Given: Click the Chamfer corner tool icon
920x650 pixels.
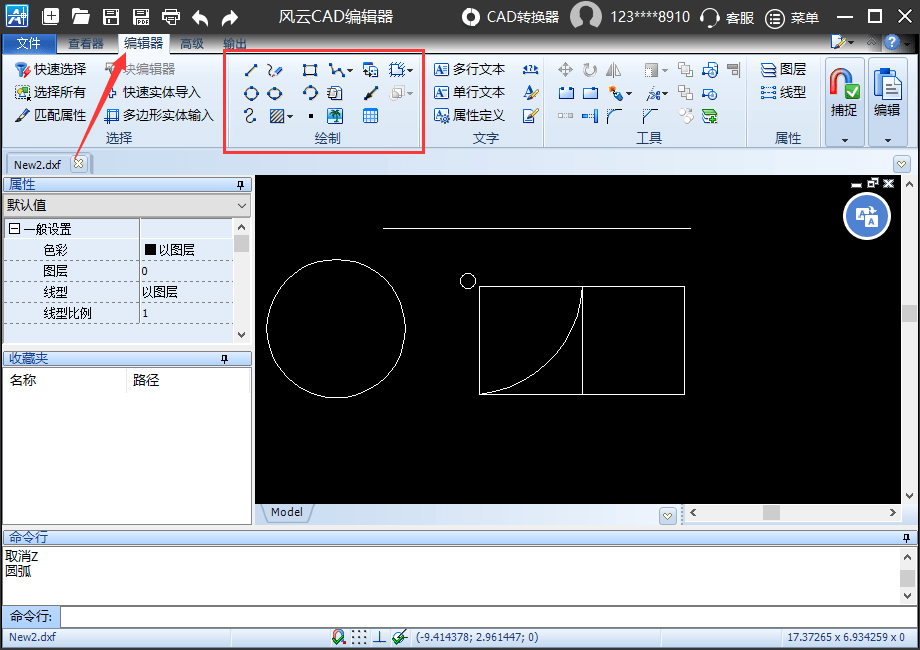Looking at the screenshot, I should (650, 116).
